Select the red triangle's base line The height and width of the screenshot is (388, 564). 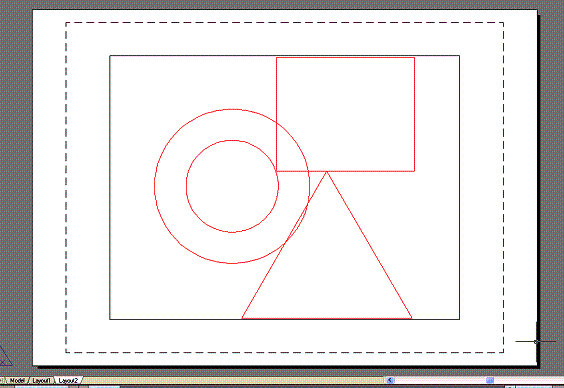tap(327, 318)
